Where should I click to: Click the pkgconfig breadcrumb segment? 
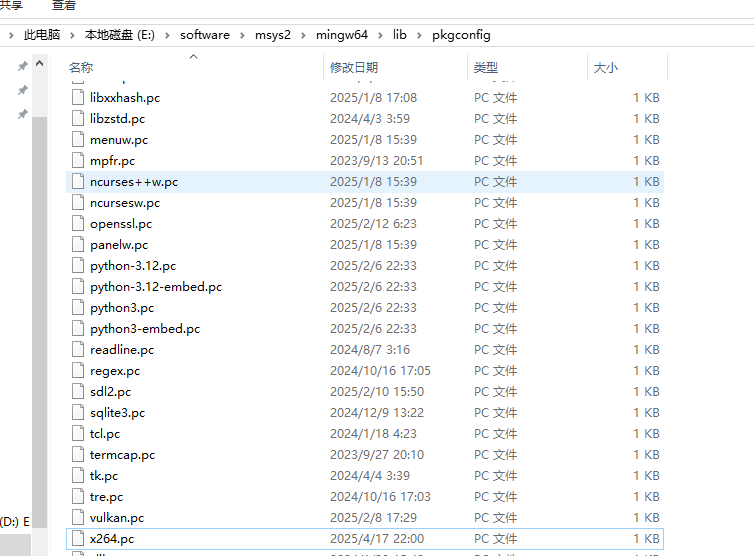coord(461,35)
